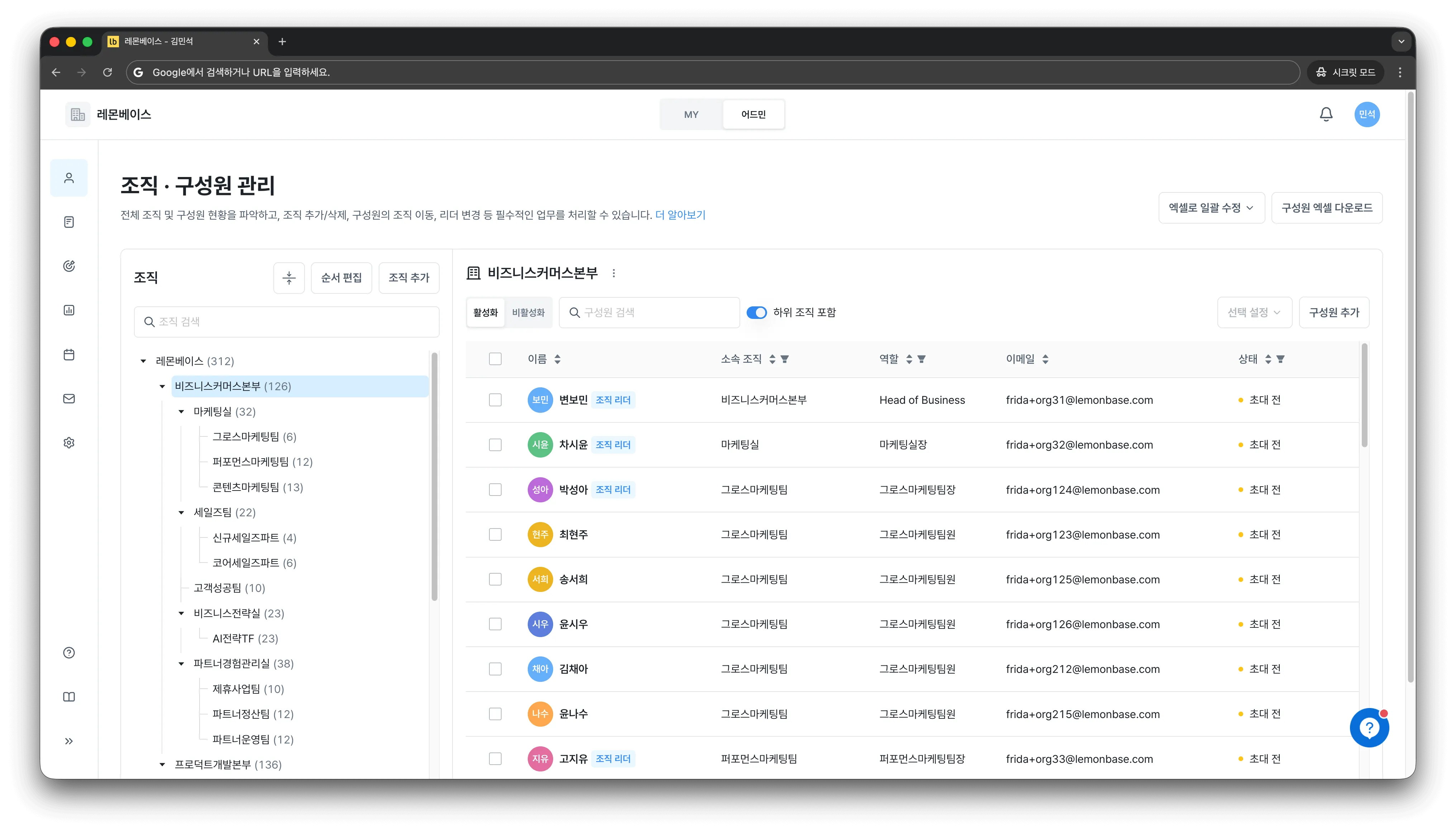The image size is (1456, 832).
Task: Open the bar chart reports sidebar icon
Action: 69,310
